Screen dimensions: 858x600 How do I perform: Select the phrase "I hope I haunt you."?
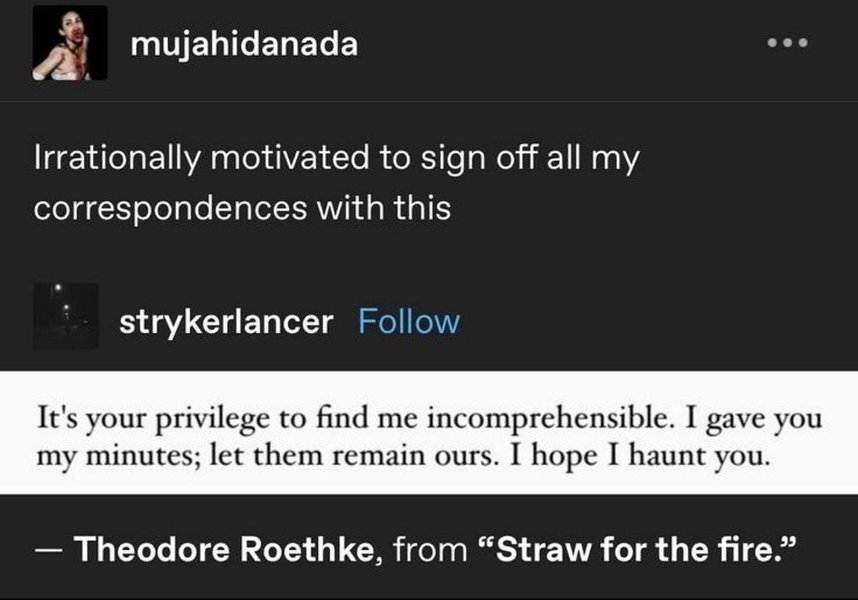(640, 455)
